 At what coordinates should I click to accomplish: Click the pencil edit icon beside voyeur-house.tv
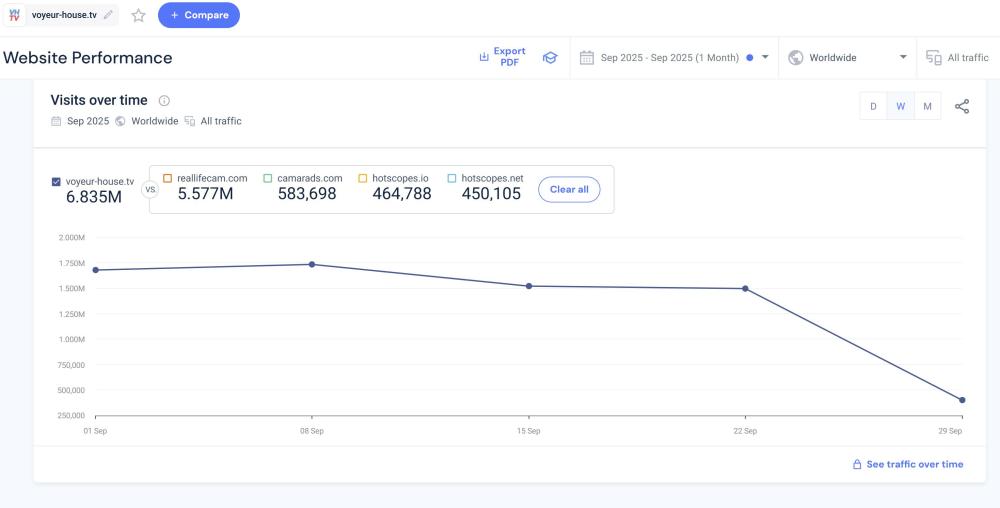(x=108, y=15)
